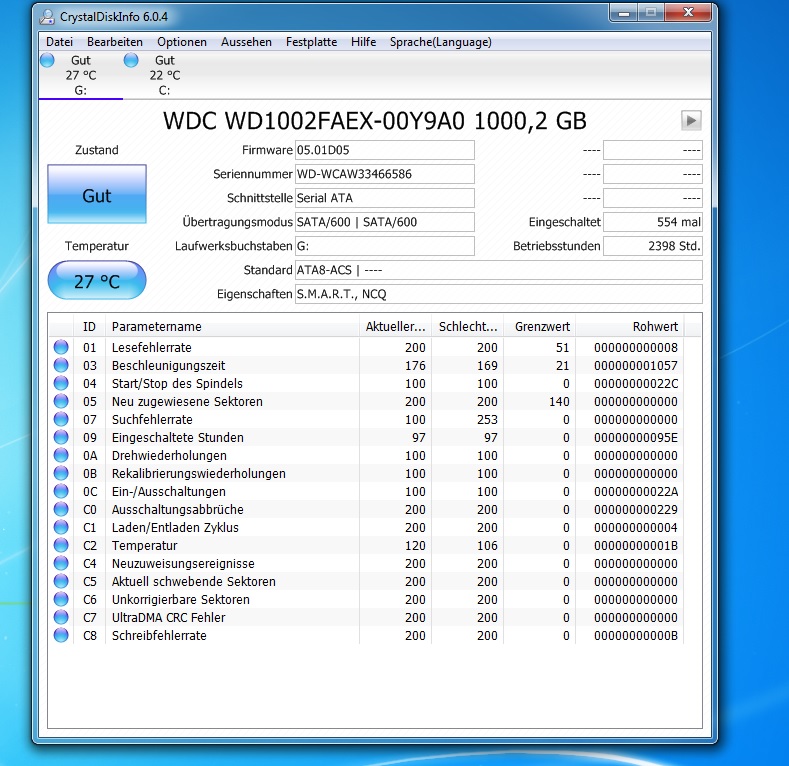Close the CrystalDiskInfo window
The height and width of the screenshot is (766, 789).
pos(688,13)
